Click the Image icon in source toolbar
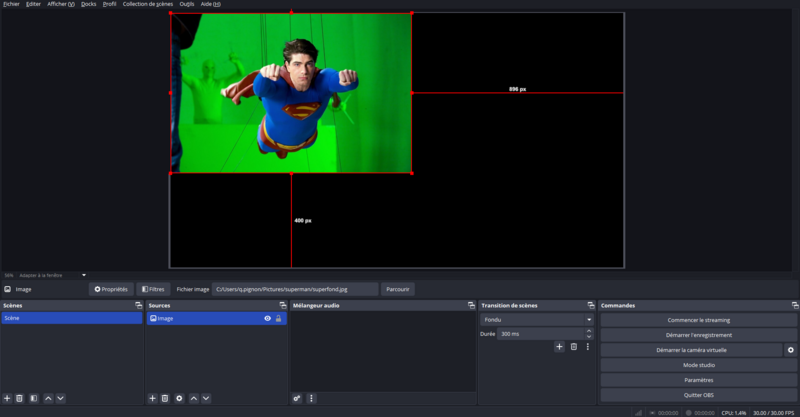Screen dimensions: 800x417 click(x=8, y=289)
